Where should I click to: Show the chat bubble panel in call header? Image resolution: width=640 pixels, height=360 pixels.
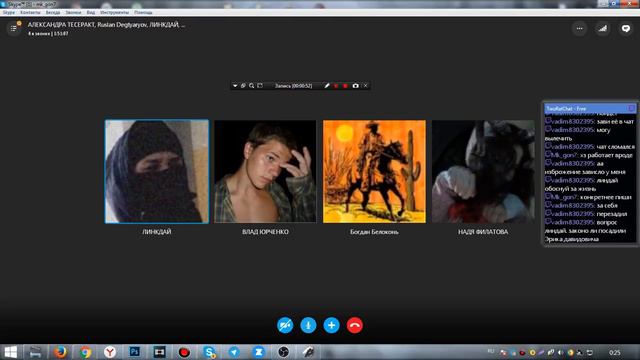point(626,29)
